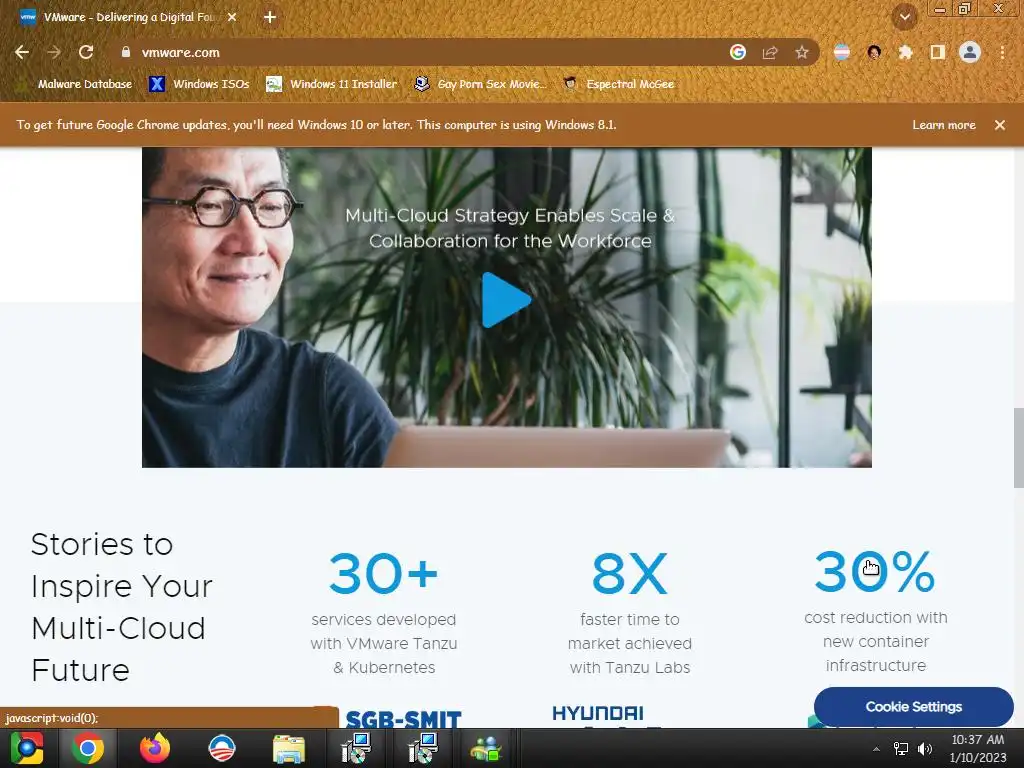Click the Stories to Inspire heading
The width and height of the screenshot is (1024, 768).
point(121,607)
